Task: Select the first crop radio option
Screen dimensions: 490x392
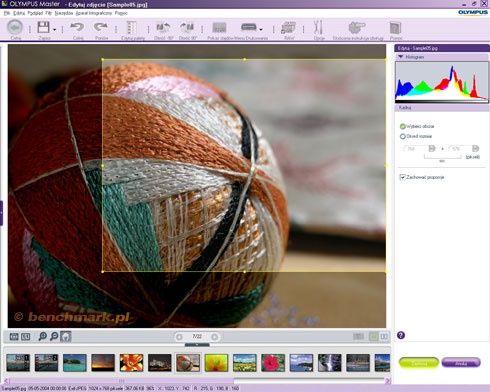Action: 402,126
